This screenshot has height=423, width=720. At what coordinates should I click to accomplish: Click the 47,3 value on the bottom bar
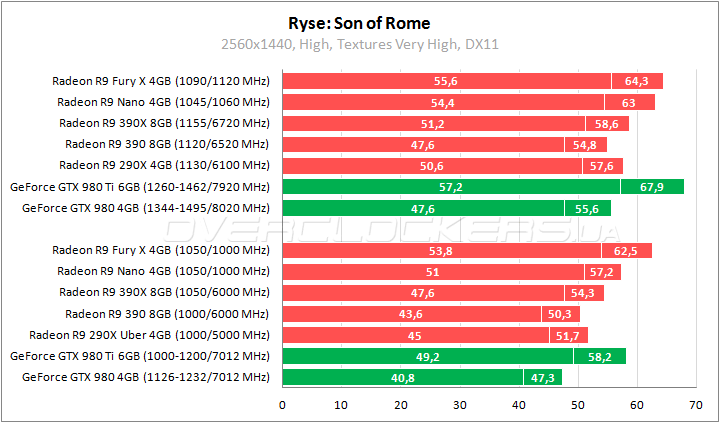tap(542, 377)
